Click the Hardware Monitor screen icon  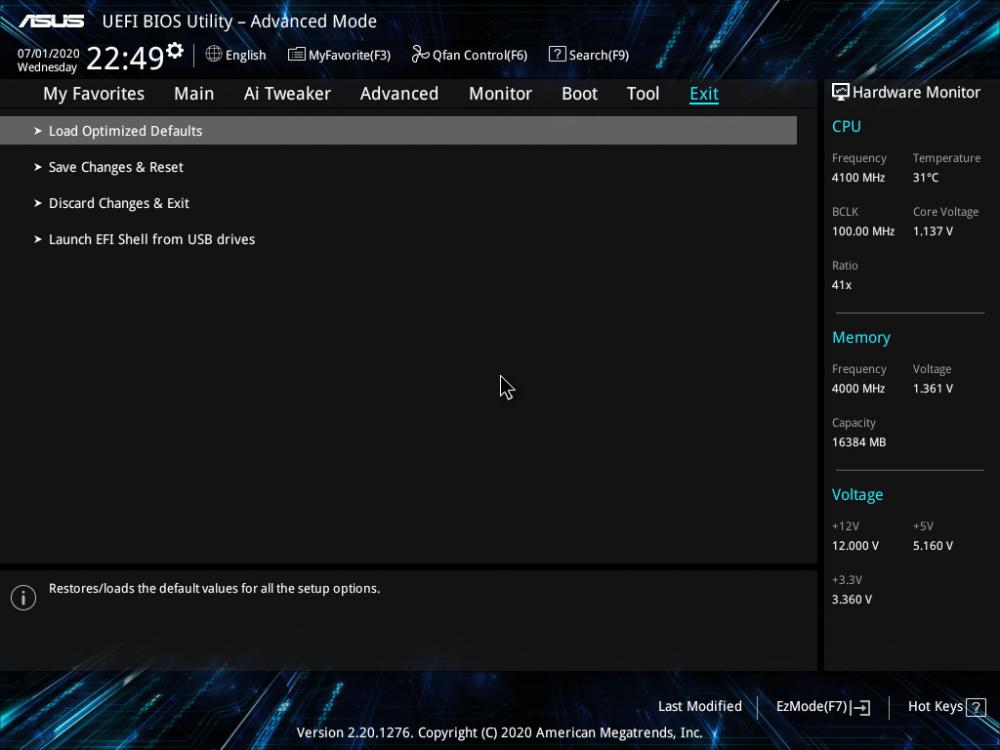(840, 92)
